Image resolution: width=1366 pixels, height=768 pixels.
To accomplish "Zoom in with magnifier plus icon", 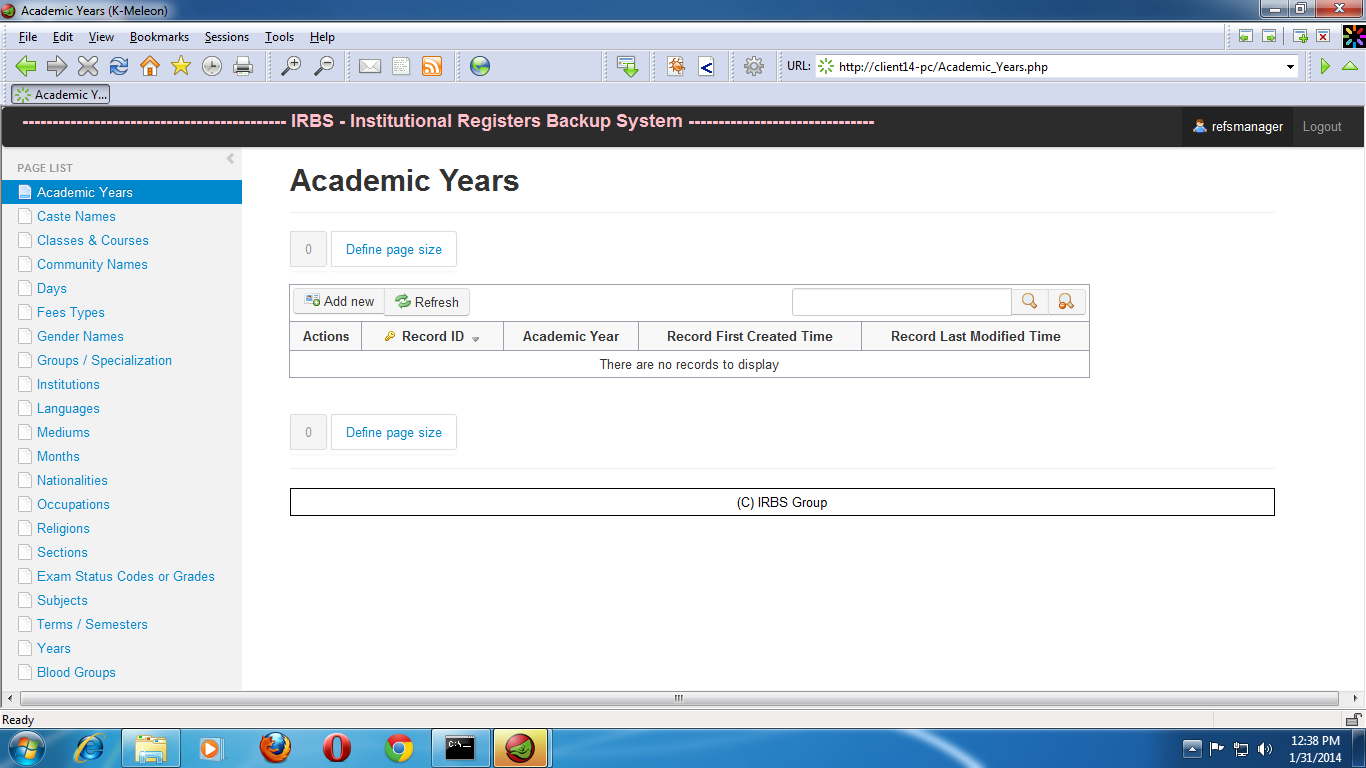I will pyautogui.click(x=291, y=67).
